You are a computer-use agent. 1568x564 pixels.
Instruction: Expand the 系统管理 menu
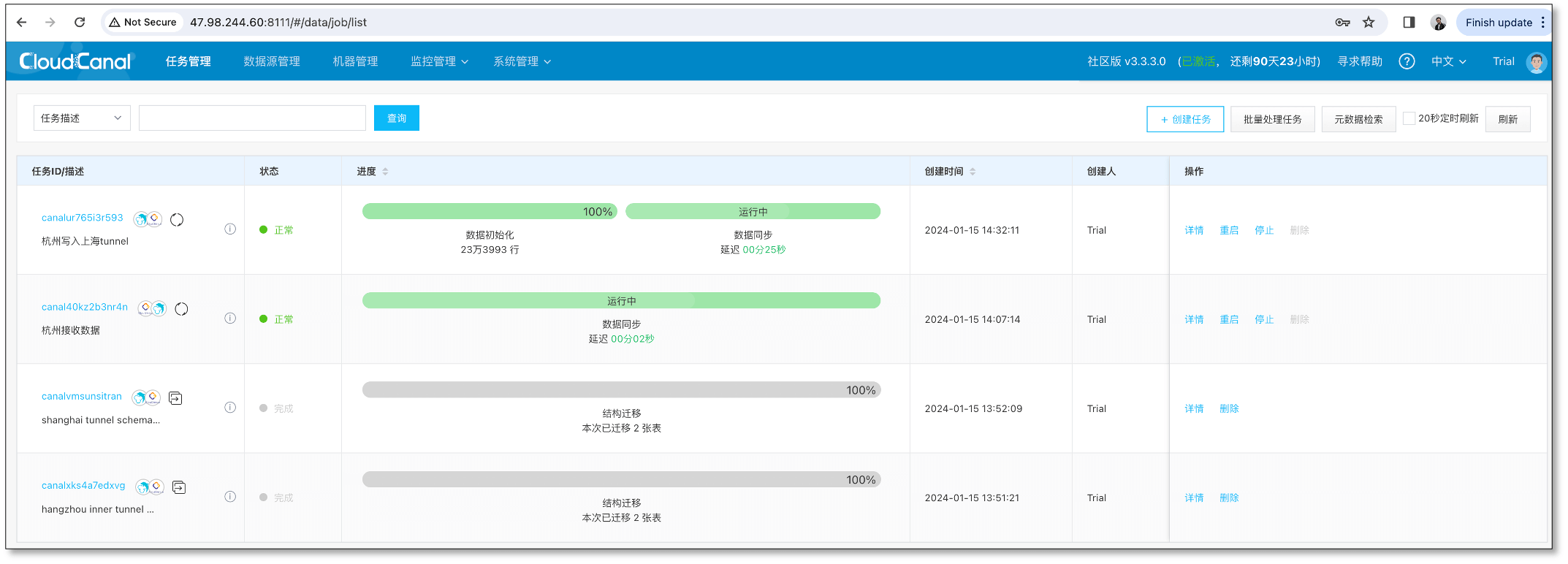coord(522,61)
